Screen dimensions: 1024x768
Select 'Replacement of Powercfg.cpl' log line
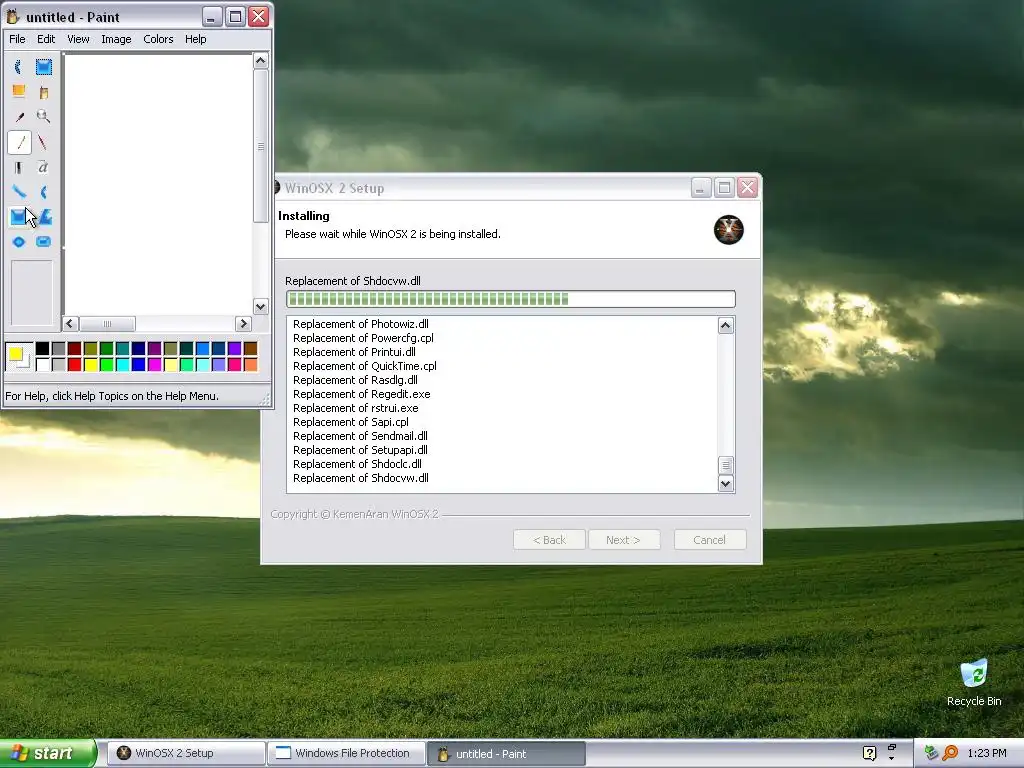pos(363,338)
